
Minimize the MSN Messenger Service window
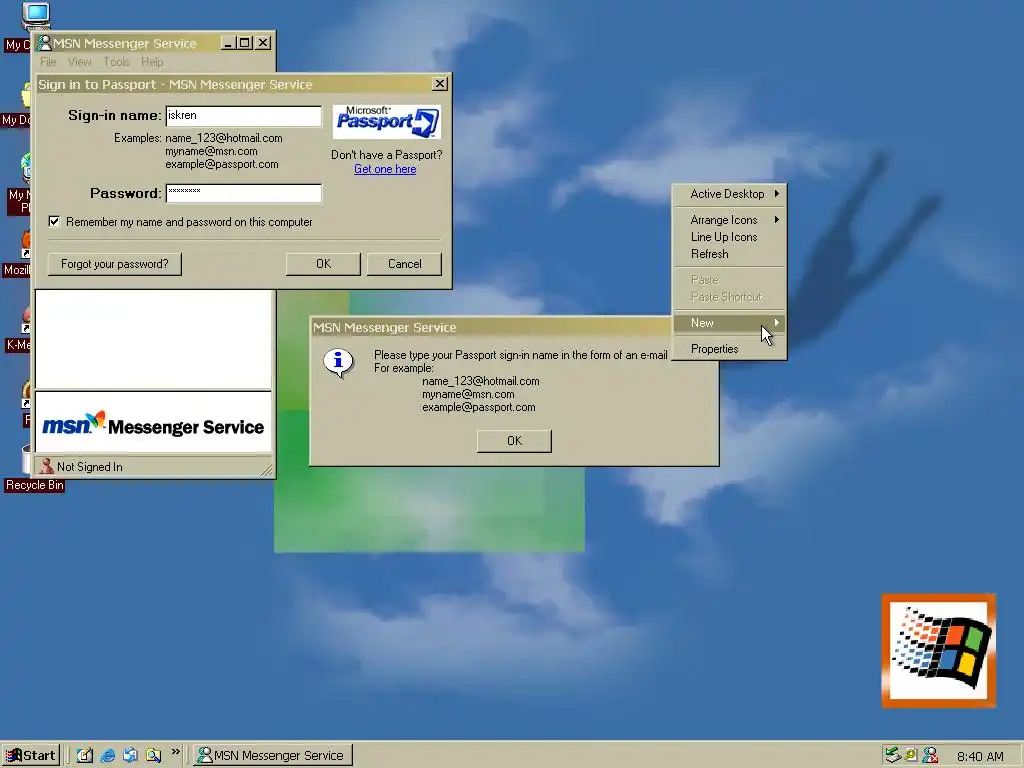pos(228,43)
